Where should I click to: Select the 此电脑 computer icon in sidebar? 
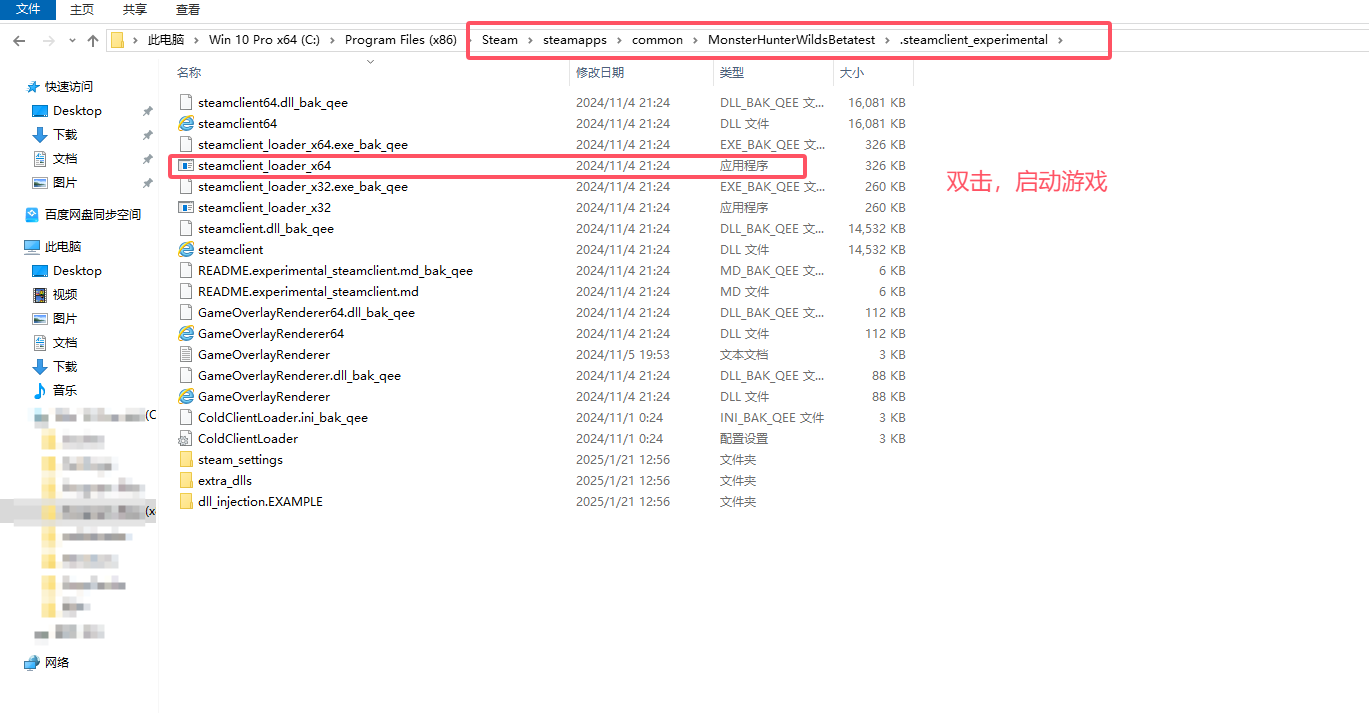(x=33, y=247)
